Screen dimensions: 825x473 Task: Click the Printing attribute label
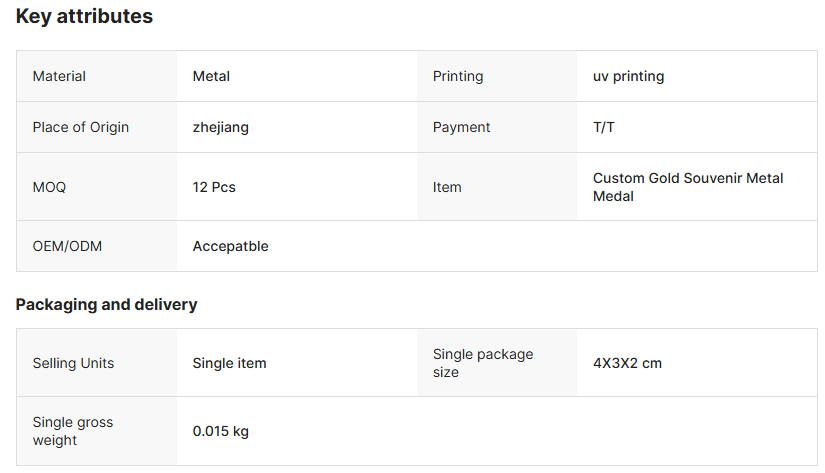[x=458, y=76]
